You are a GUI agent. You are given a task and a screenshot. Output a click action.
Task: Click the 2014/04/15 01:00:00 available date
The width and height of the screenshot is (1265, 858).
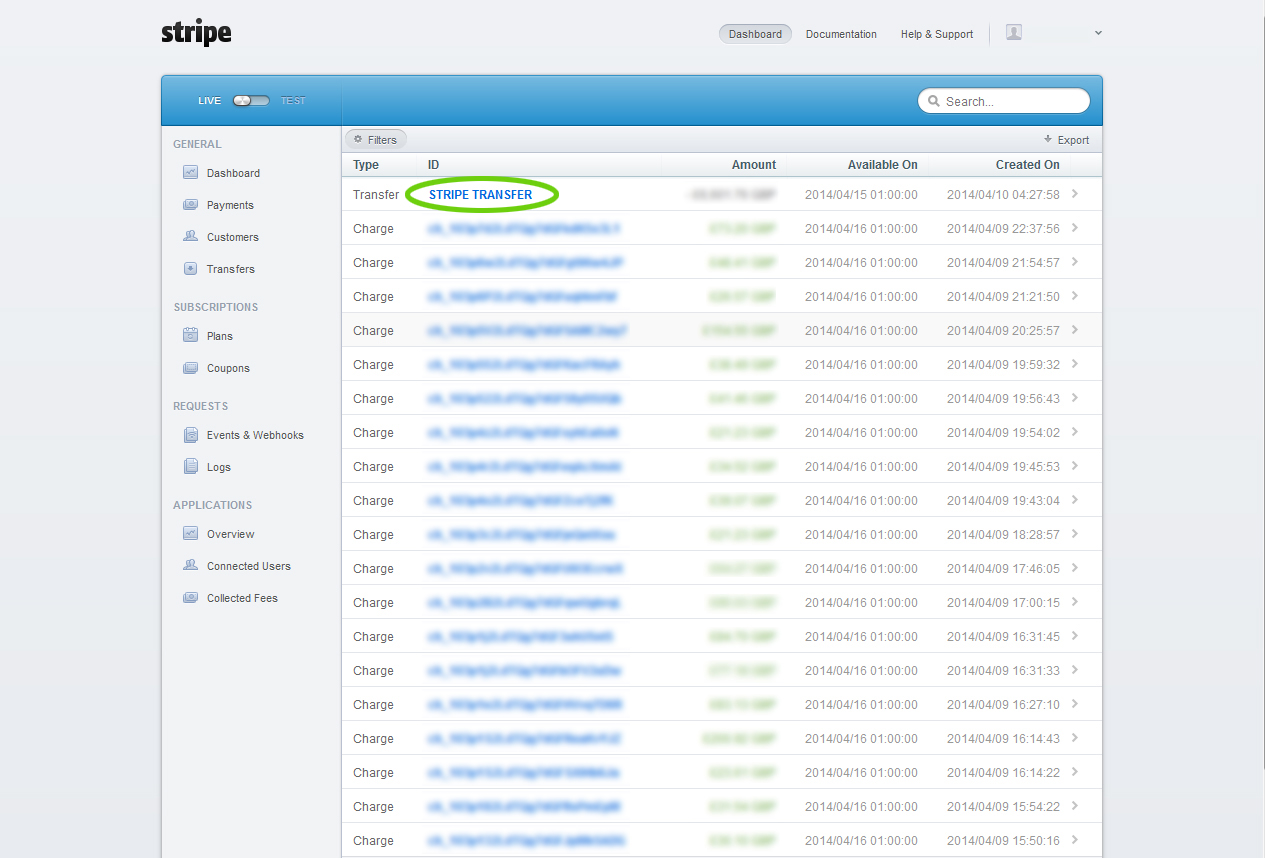click(861, 195)
